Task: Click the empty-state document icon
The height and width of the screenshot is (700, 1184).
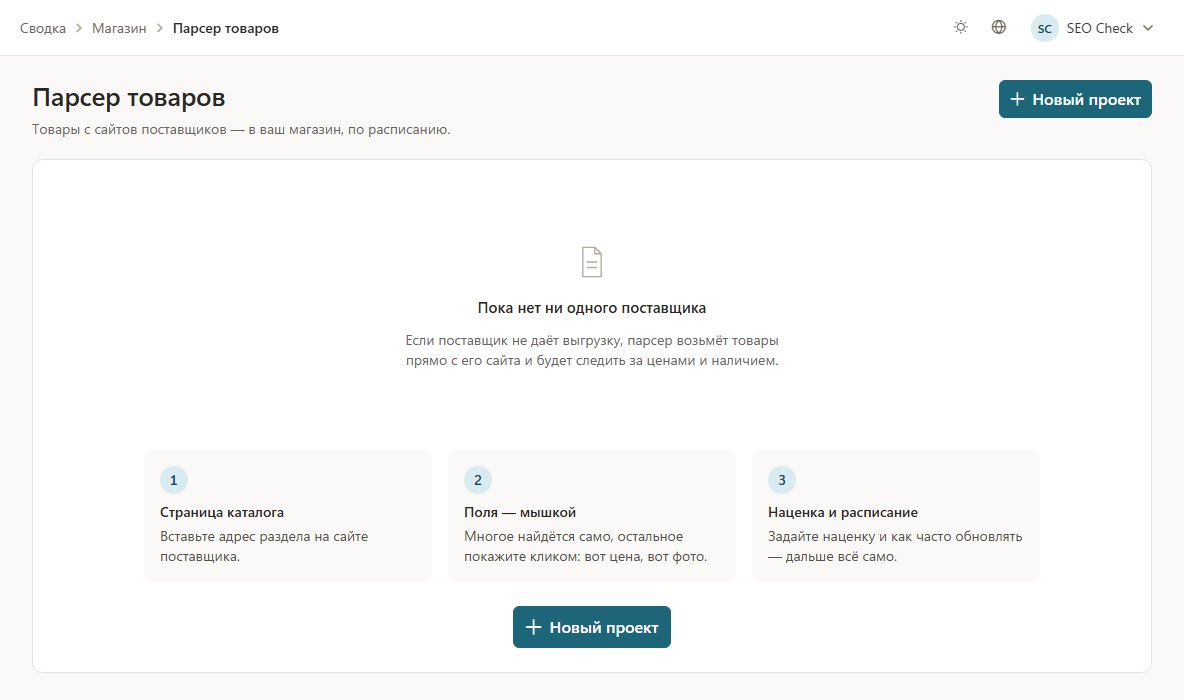Action: coord(592,262)
